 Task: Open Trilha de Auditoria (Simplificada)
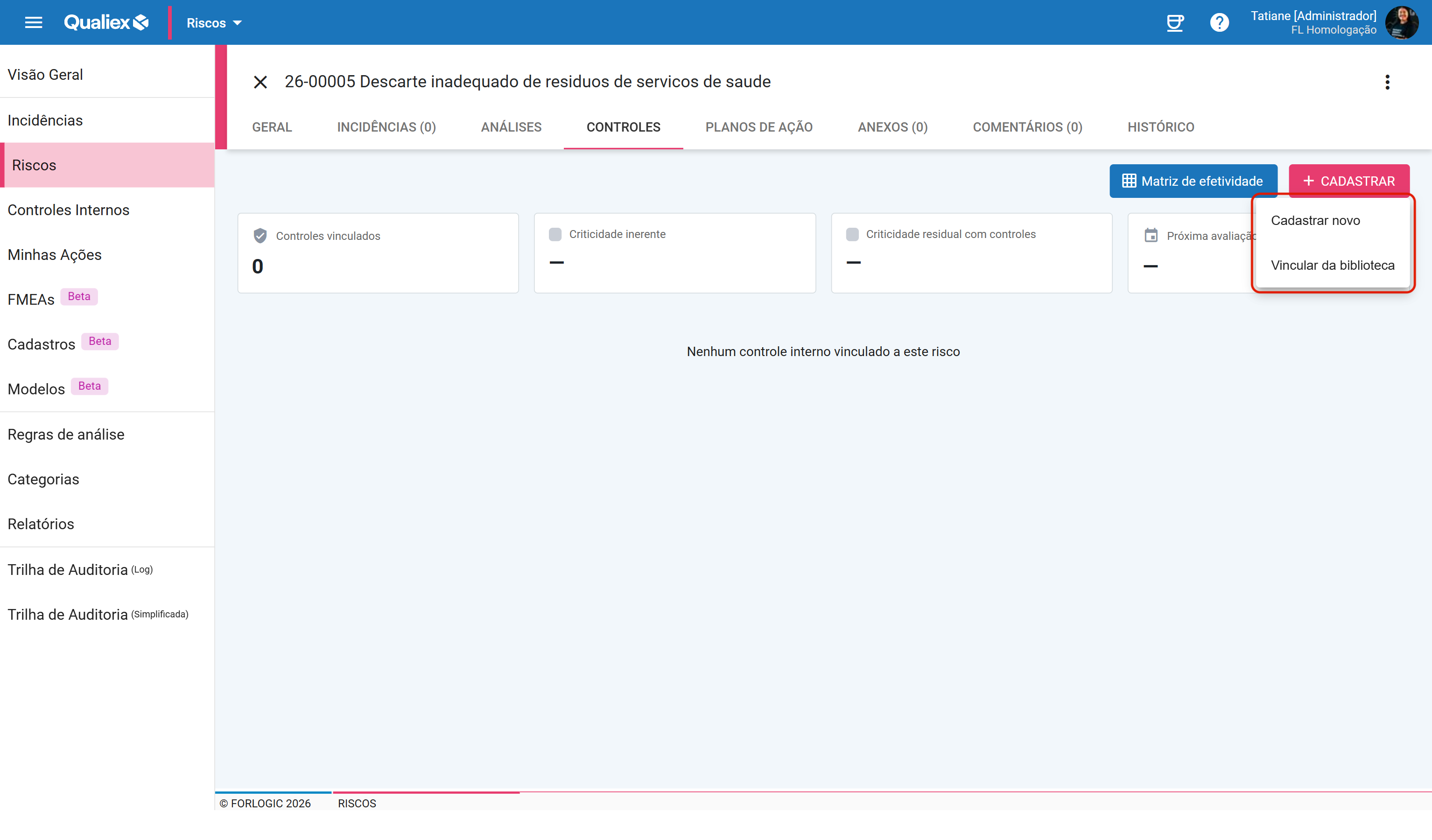click(x=107, y=615)
